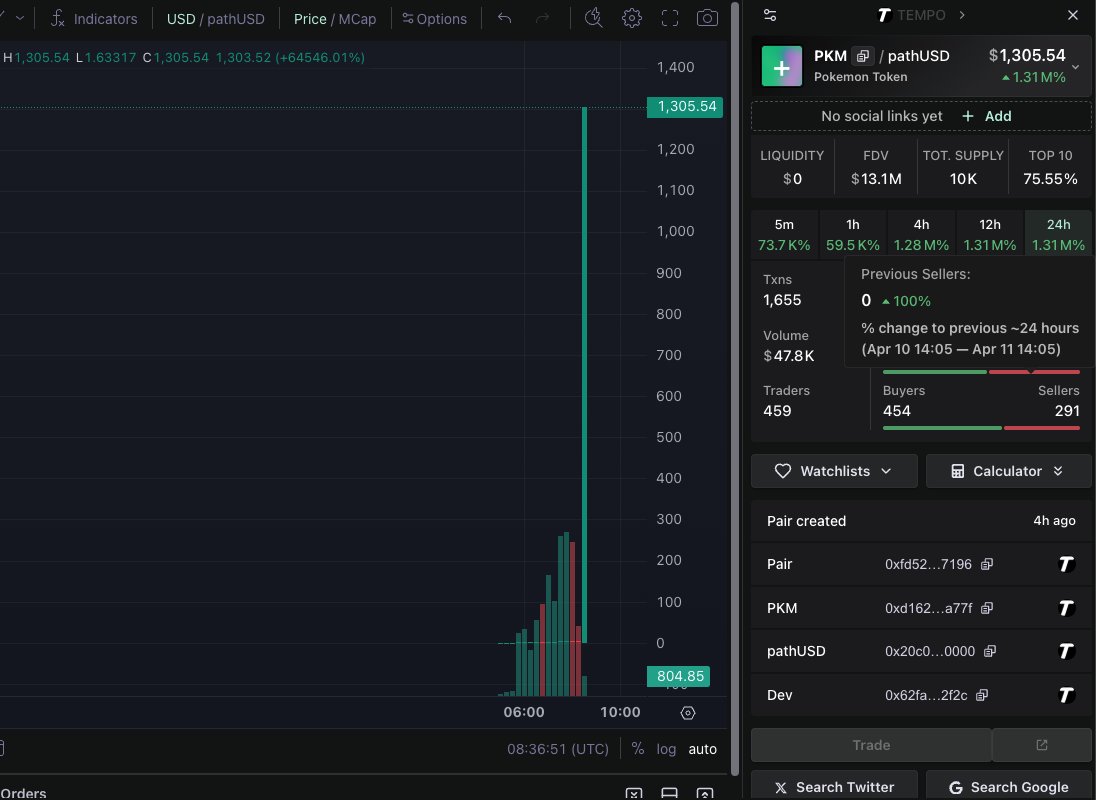
Task: Open the Watchlists dropdown
Action: tap(834, 471)
